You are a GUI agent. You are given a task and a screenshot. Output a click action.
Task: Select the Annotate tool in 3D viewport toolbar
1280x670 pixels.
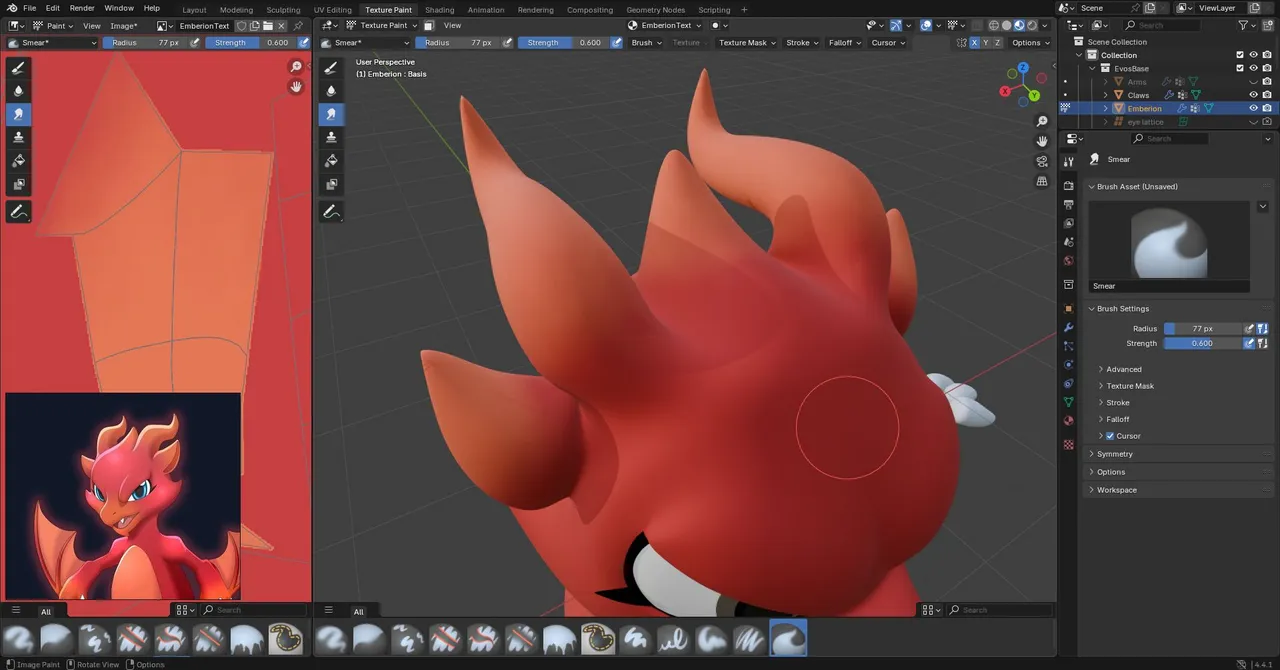point(331,212)
